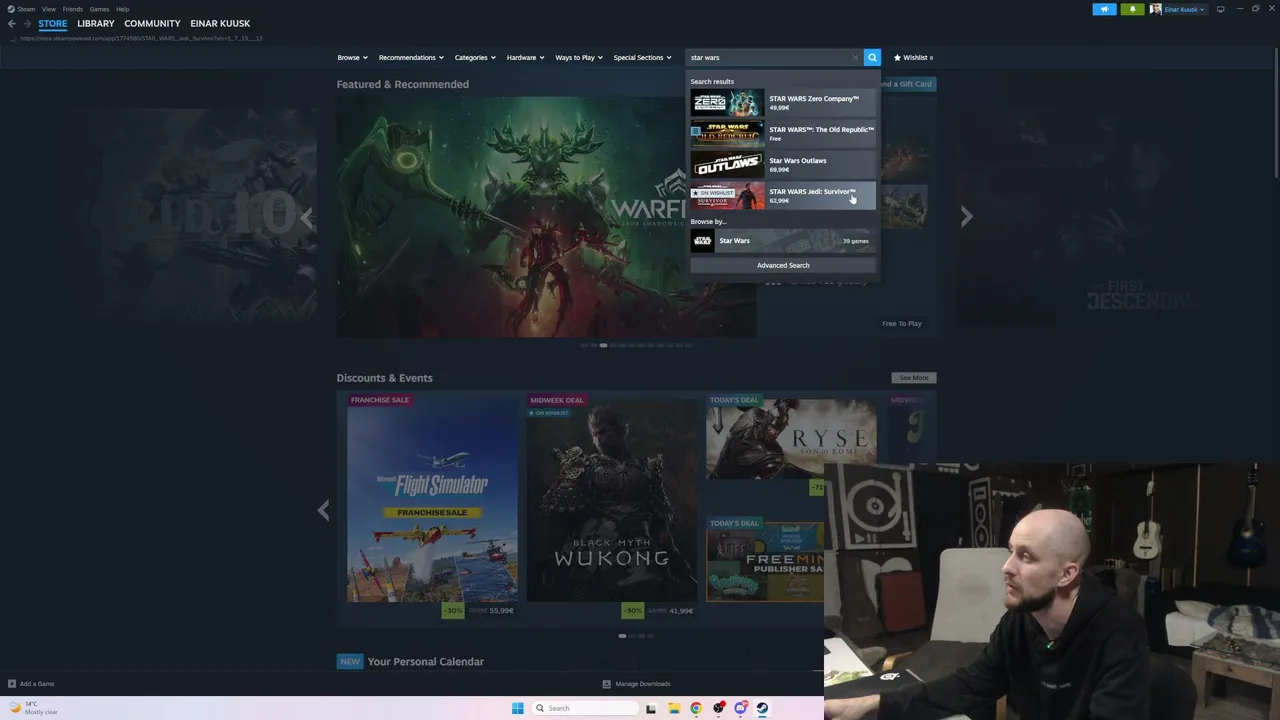The height and width of the screenshot is (720, 1280).
Task: Open the Help menu
Action: click(122, 9)
